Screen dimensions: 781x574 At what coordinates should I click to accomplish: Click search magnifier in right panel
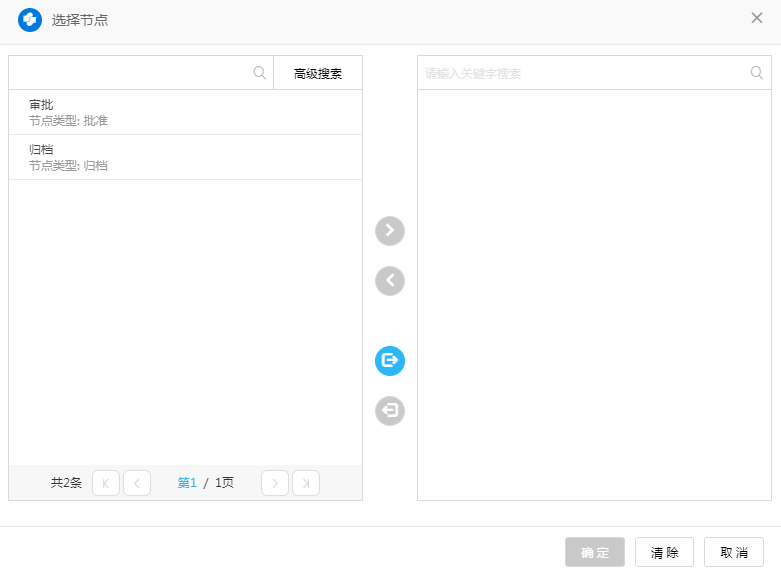click(757, 73)
